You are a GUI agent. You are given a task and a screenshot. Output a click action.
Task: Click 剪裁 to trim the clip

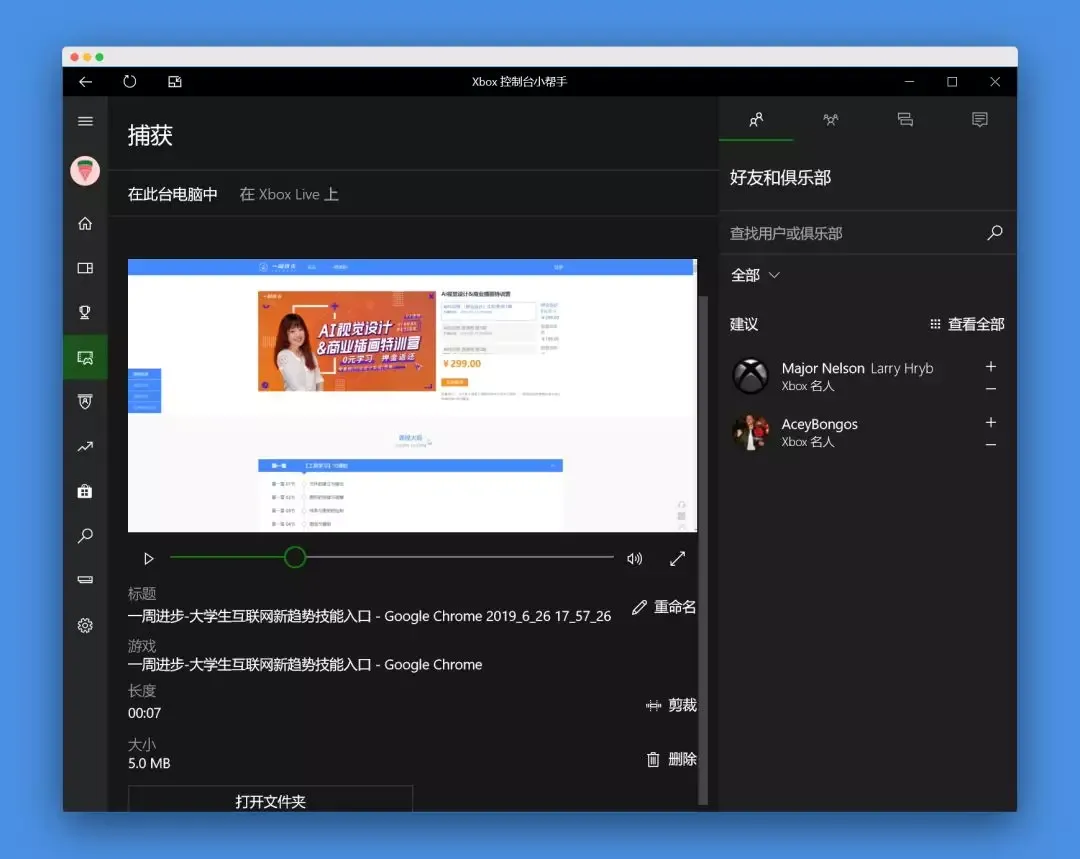pyautogui.click(x=671, y=705)
